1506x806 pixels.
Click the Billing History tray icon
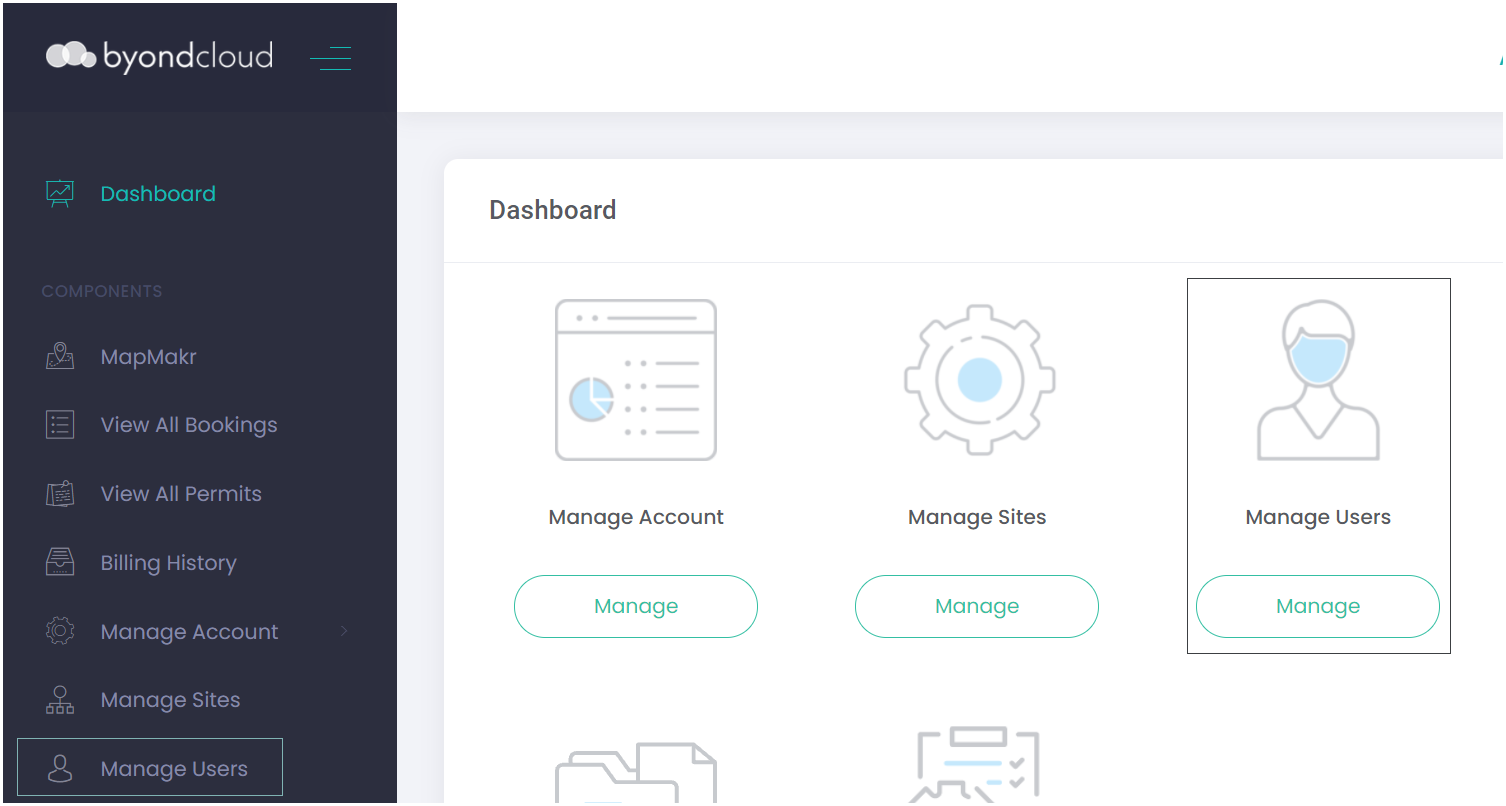[60, 563]
